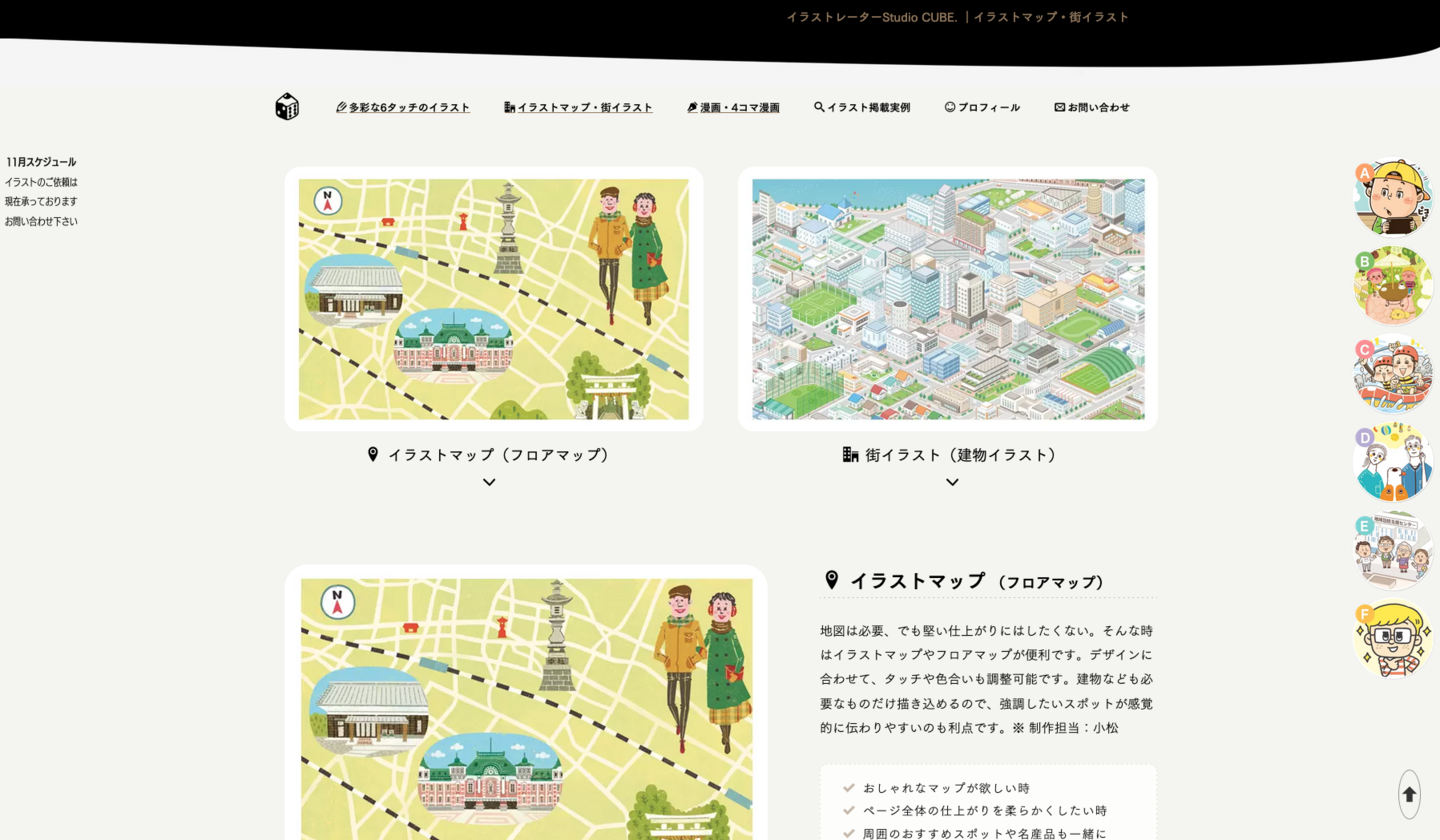Click the back-to-top arrow button
Viewport: 1440px width, 840px height.
1408,791
